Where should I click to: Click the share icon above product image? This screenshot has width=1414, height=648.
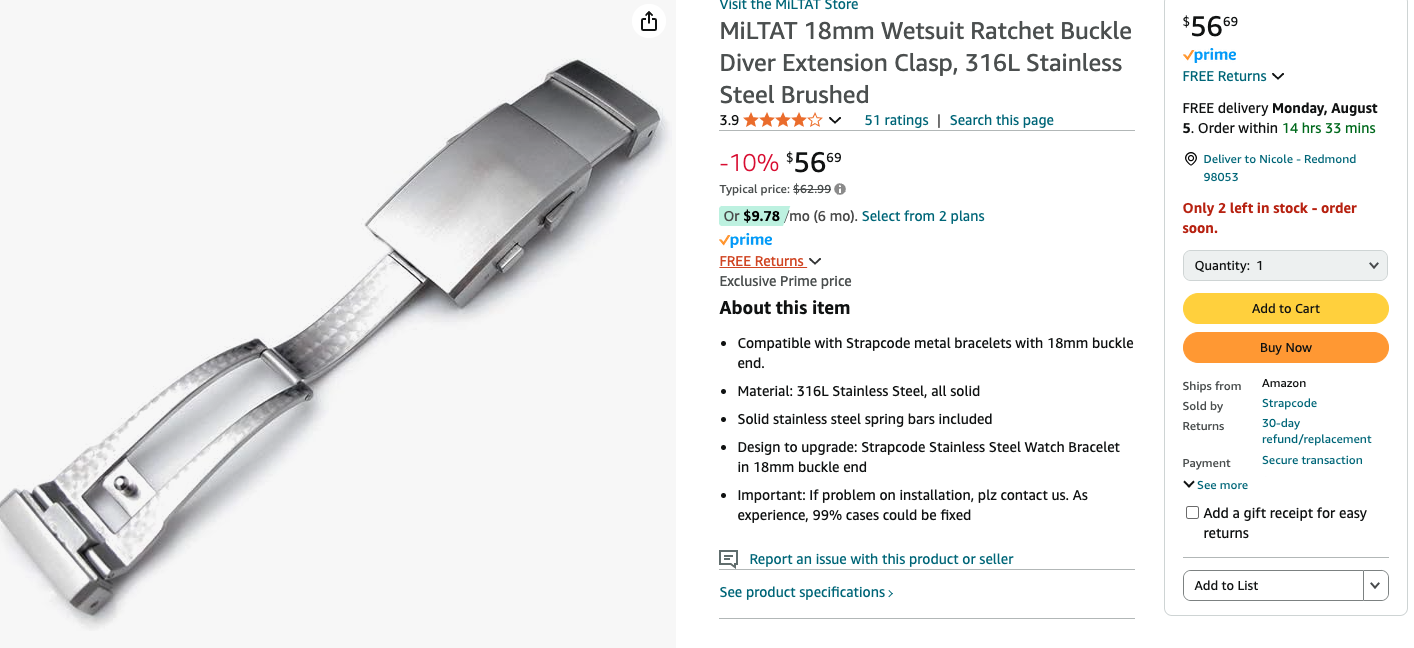[649, 21]
